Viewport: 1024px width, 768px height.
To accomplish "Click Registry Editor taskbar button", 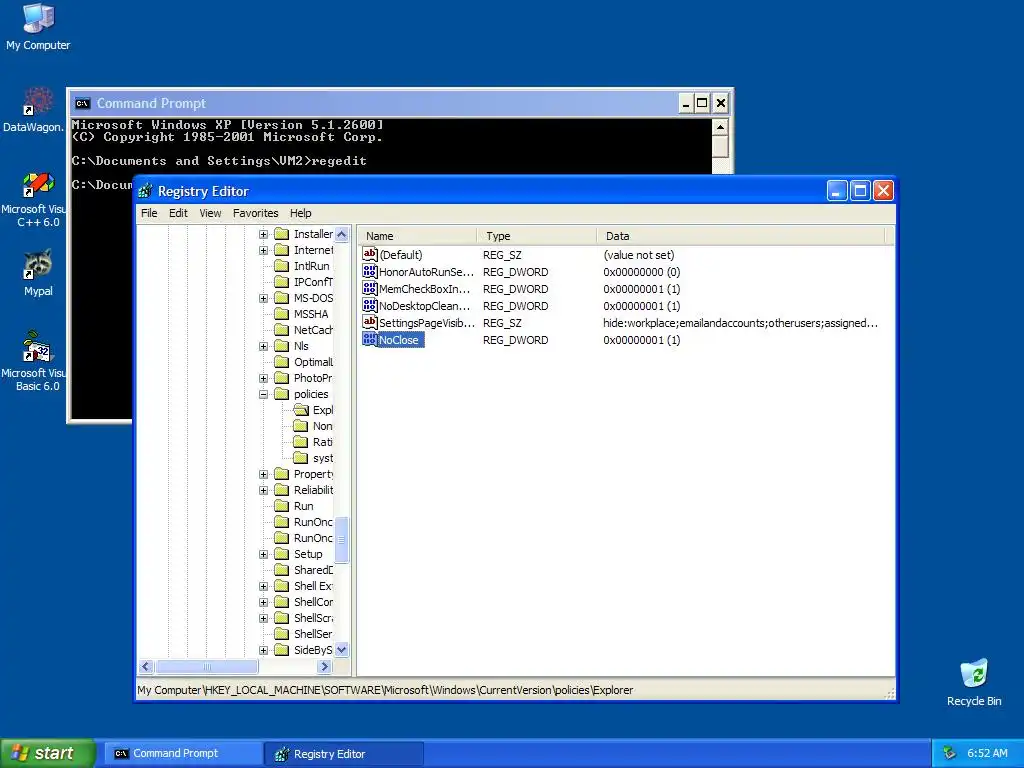I will pos(344,753).
